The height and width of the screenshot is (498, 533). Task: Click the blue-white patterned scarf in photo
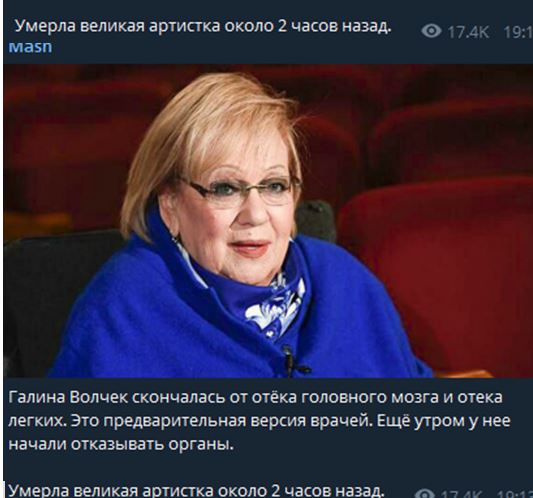(275, 306)
